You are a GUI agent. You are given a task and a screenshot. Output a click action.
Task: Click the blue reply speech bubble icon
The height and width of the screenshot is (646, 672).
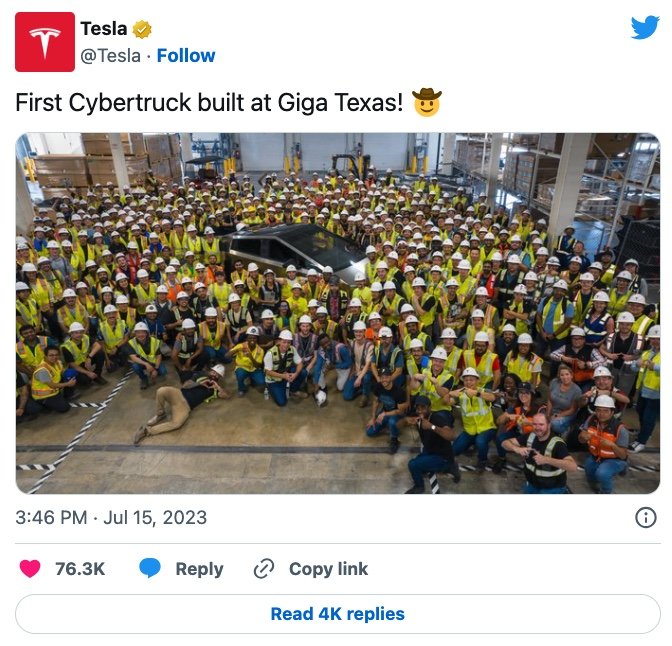pos(150,568)
